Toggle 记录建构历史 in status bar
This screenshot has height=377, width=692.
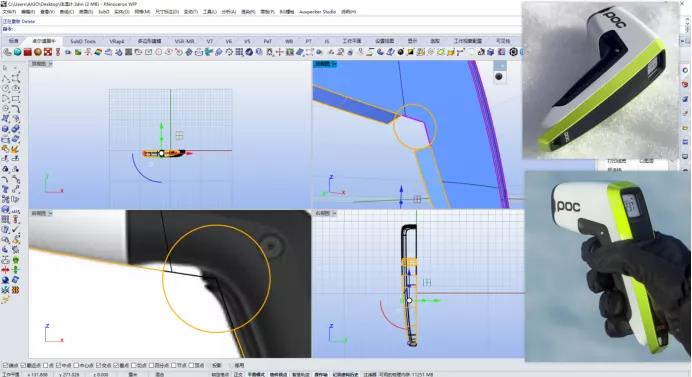(x=346, y=374)
